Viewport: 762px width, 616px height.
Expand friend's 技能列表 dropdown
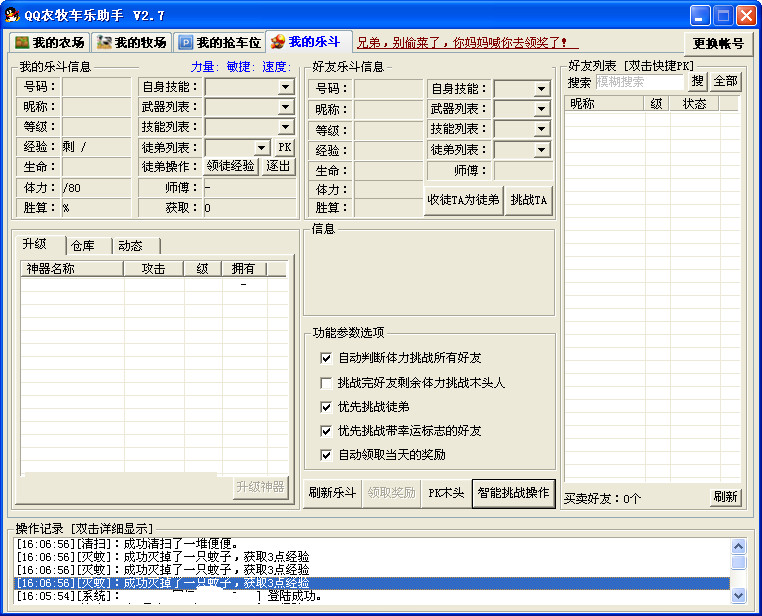[x=541, y=129]
